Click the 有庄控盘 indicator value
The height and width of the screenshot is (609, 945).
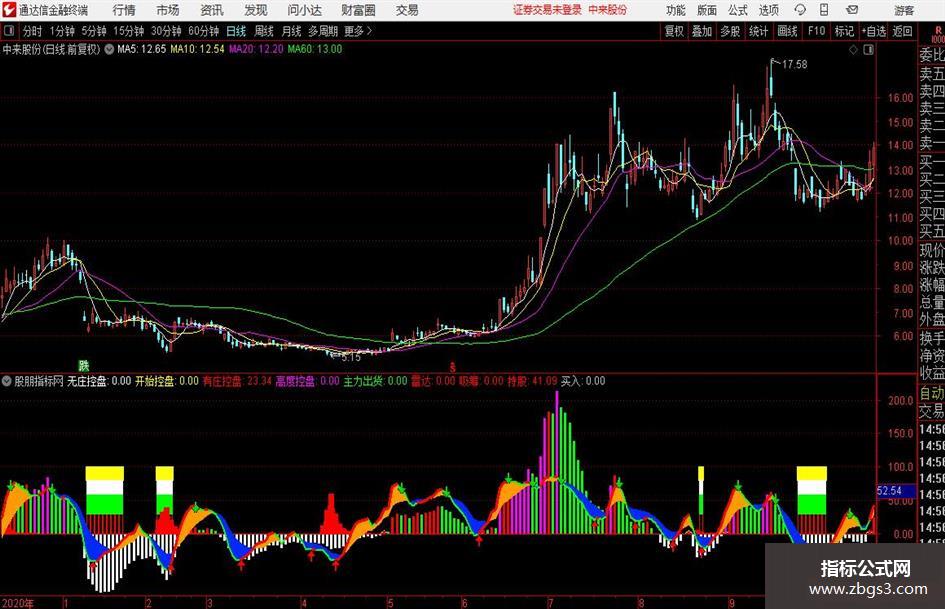pos(237,381)
